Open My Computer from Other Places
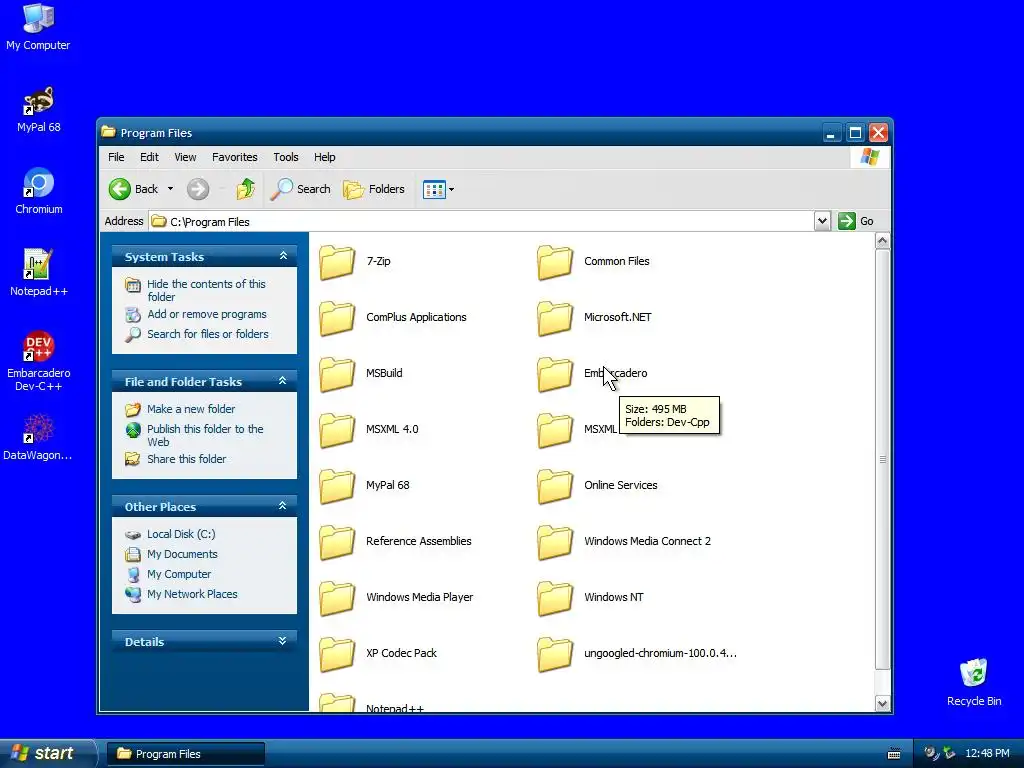The height and width of the screenshot is (768, 1024). [179, 574]
